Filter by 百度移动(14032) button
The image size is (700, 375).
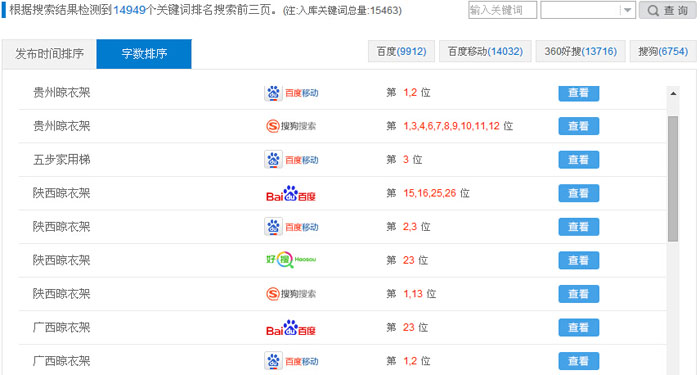click(x=485, y=51)
